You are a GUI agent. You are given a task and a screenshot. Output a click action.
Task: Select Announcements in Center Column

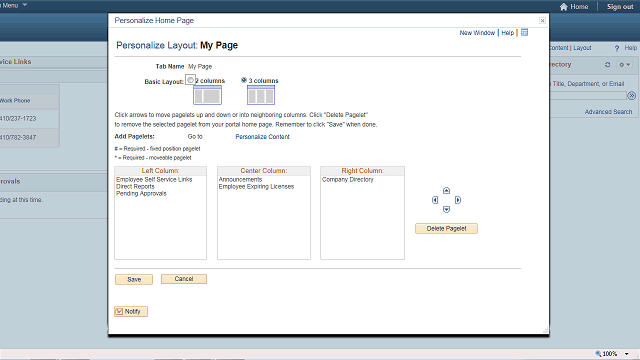pyautogui.click(x=240, y=180)
